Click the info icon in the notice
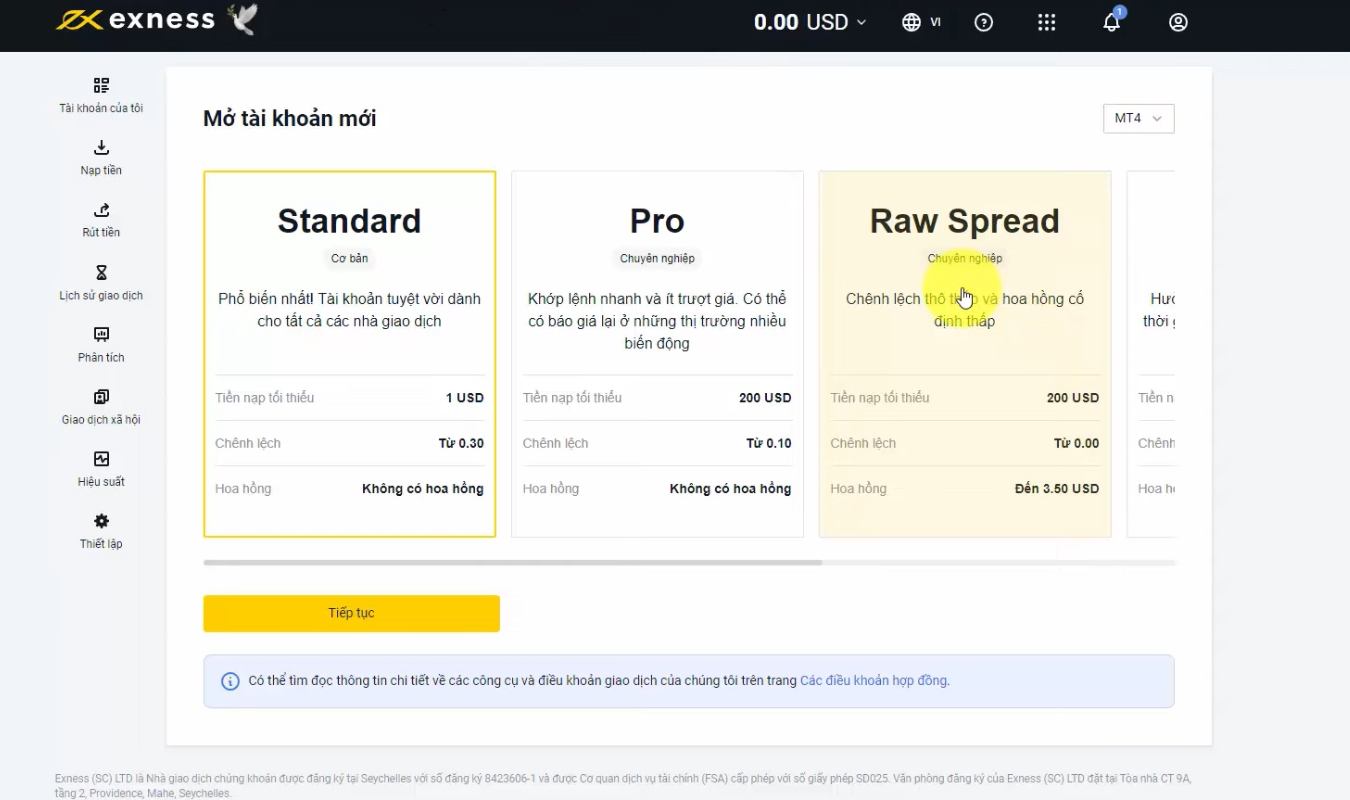Viewport: 1350px width, 800px height. (x=230, y=681)
